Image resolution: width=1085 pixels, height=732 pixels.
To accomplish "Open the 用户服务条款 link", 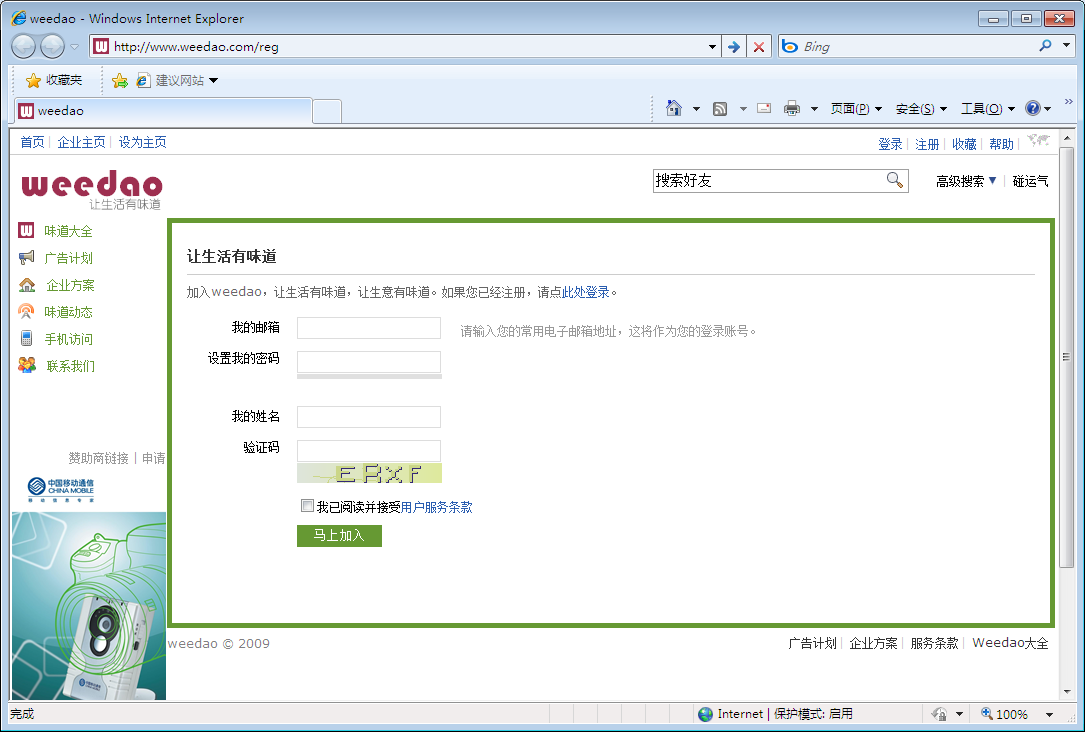I will pos(437,507).
